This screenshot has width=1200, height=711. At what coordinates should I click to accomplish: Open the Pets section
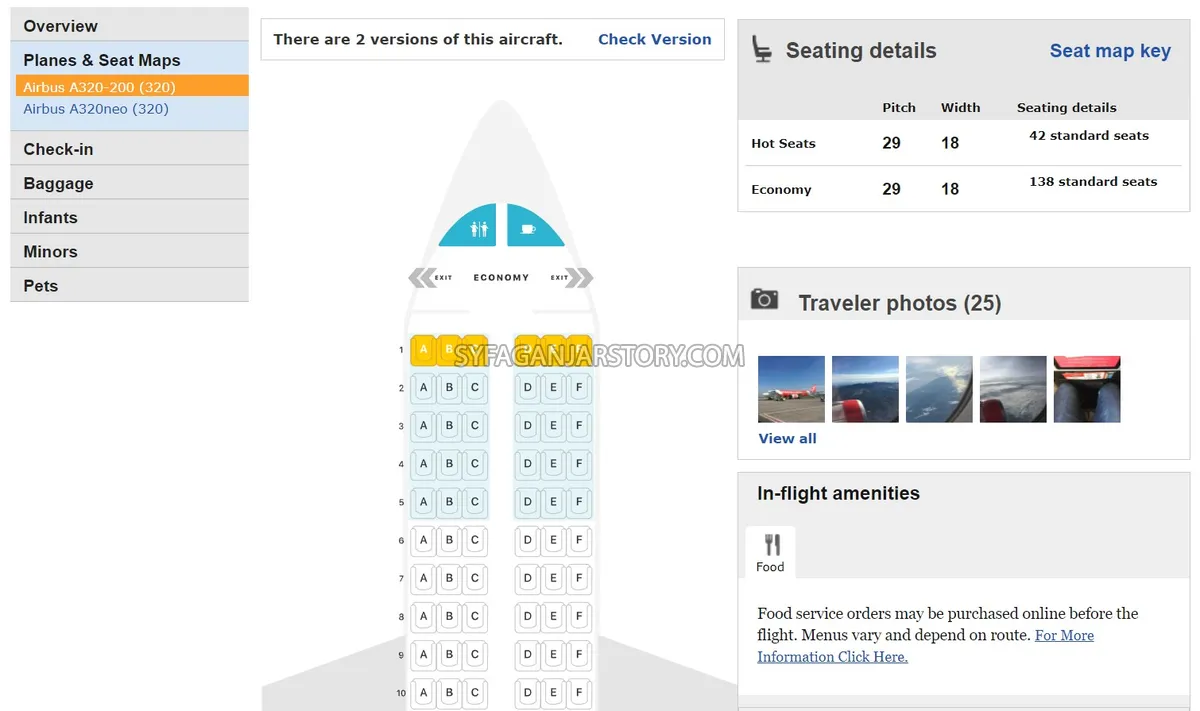coord(40,285)
